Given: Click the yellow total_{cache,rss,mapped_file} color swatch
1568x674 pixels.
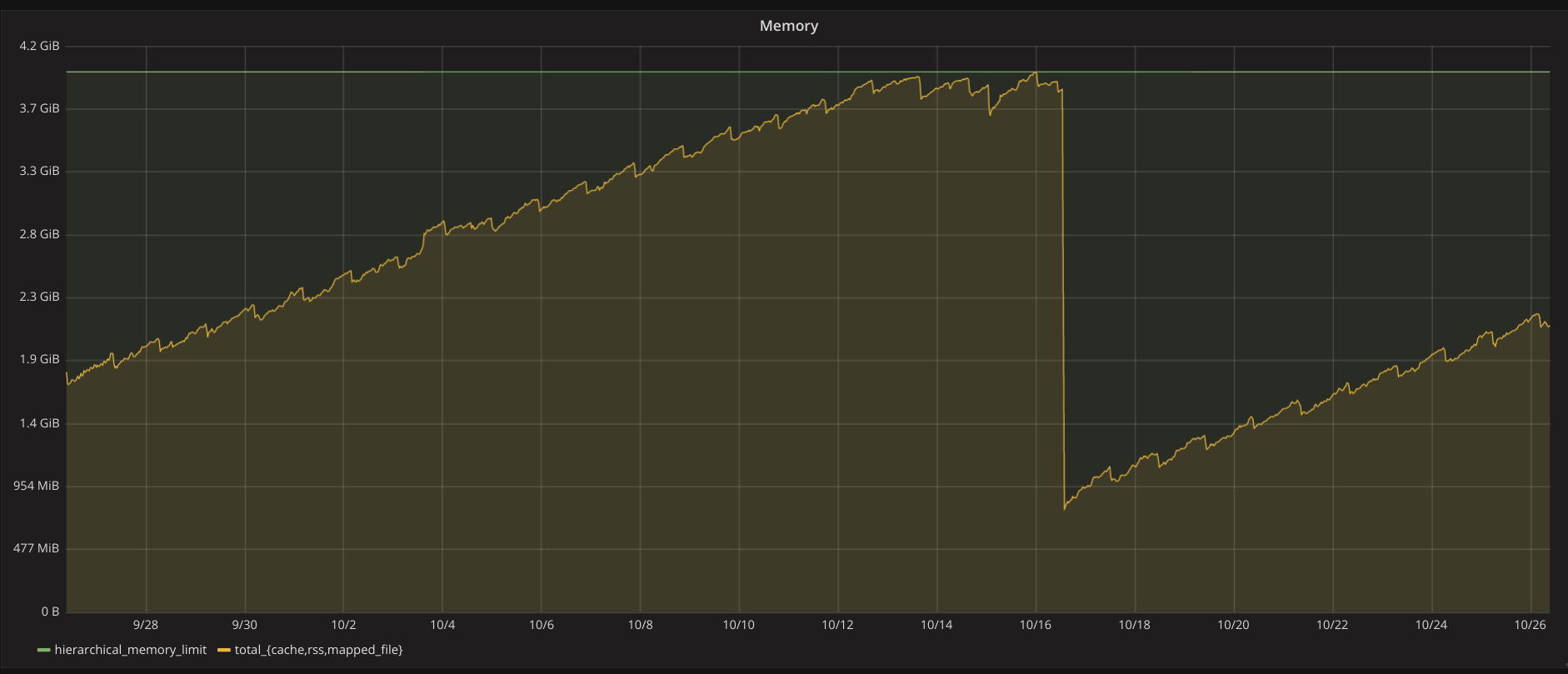Looking at the screenshot, I should click(x=224, y=650).
